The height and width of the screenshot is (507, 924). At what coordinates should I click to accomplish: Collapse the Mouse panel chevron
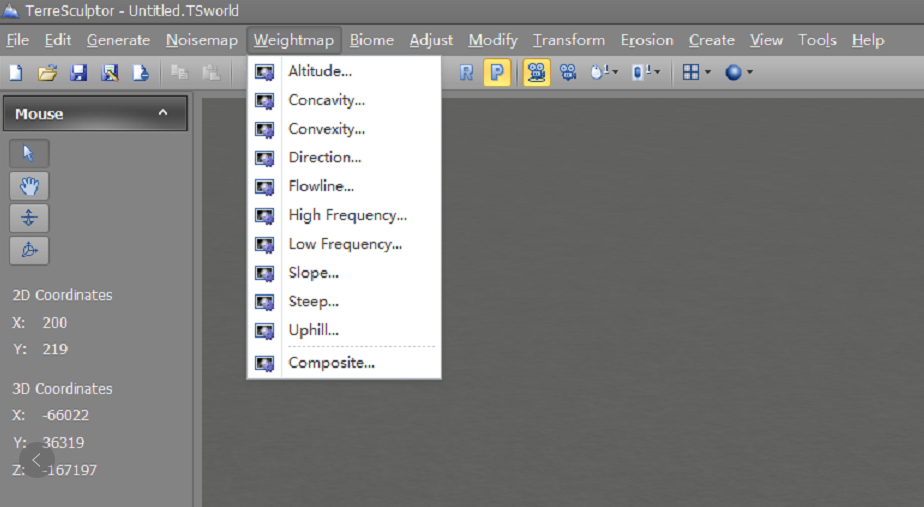pyautogui.click(x=163, y=113)
